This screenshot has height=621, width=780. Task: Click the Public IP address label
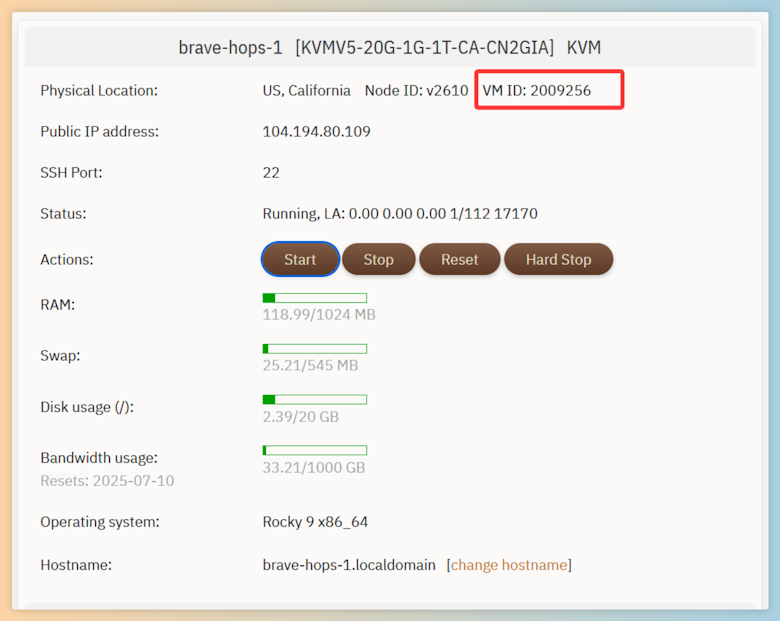tap(99, 131)
